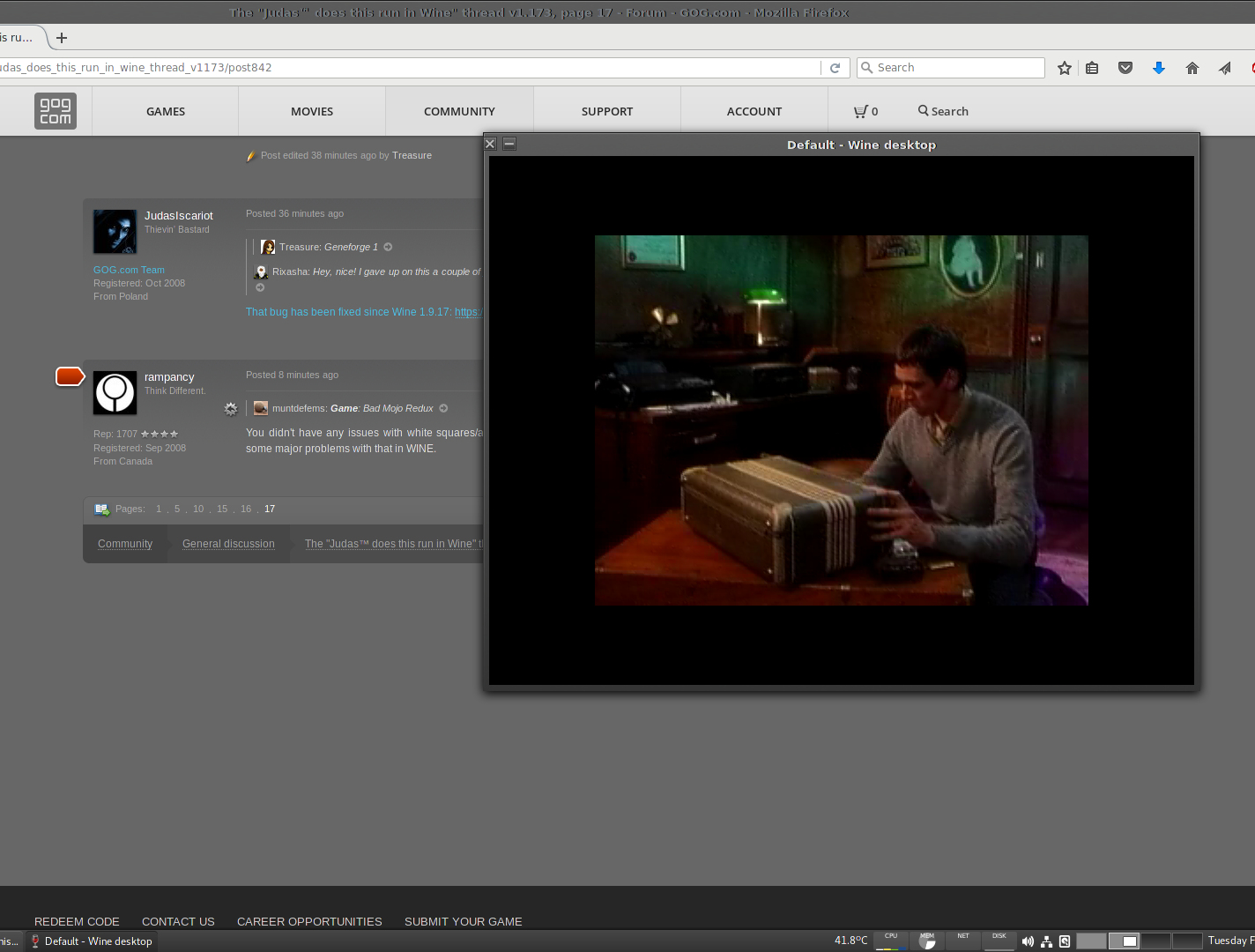Viewport: 1255px width, 952px height.
Task: Open the COMMUNITY menu
Action: click(x=459, y=111)
